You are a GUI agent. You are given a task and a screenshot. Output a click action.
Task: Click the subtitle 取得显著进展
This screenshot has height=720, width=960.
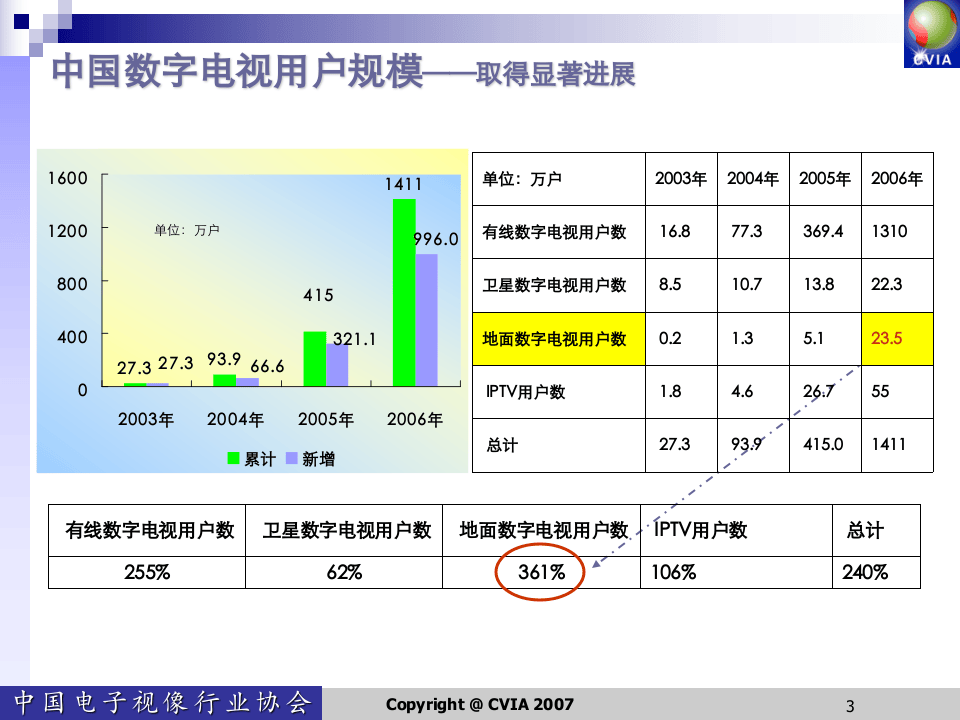coord(555,75)
